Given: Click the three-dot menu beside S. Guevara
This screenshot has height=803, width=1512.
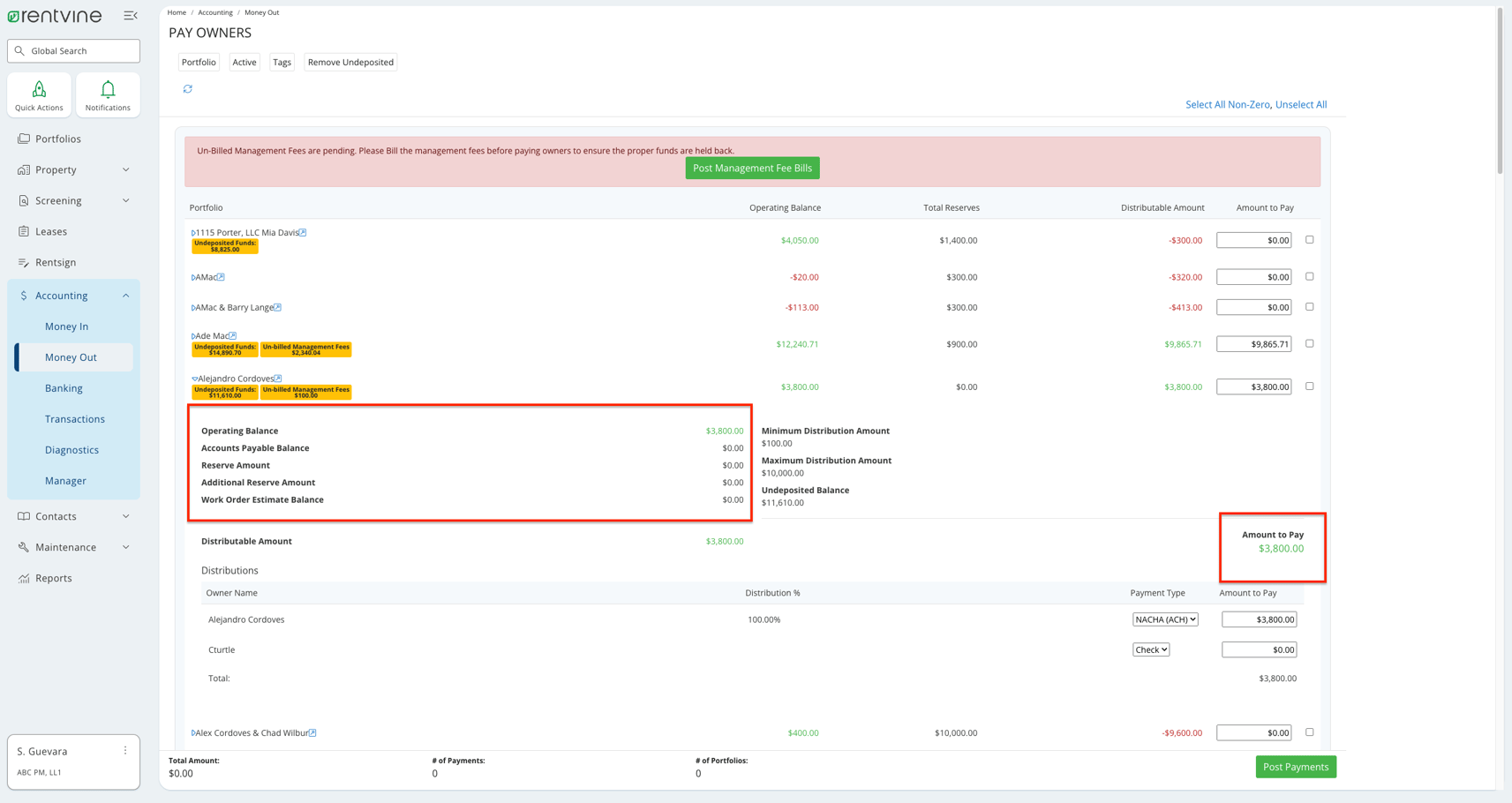Looking at the screenshot, I should coord(125,751).
